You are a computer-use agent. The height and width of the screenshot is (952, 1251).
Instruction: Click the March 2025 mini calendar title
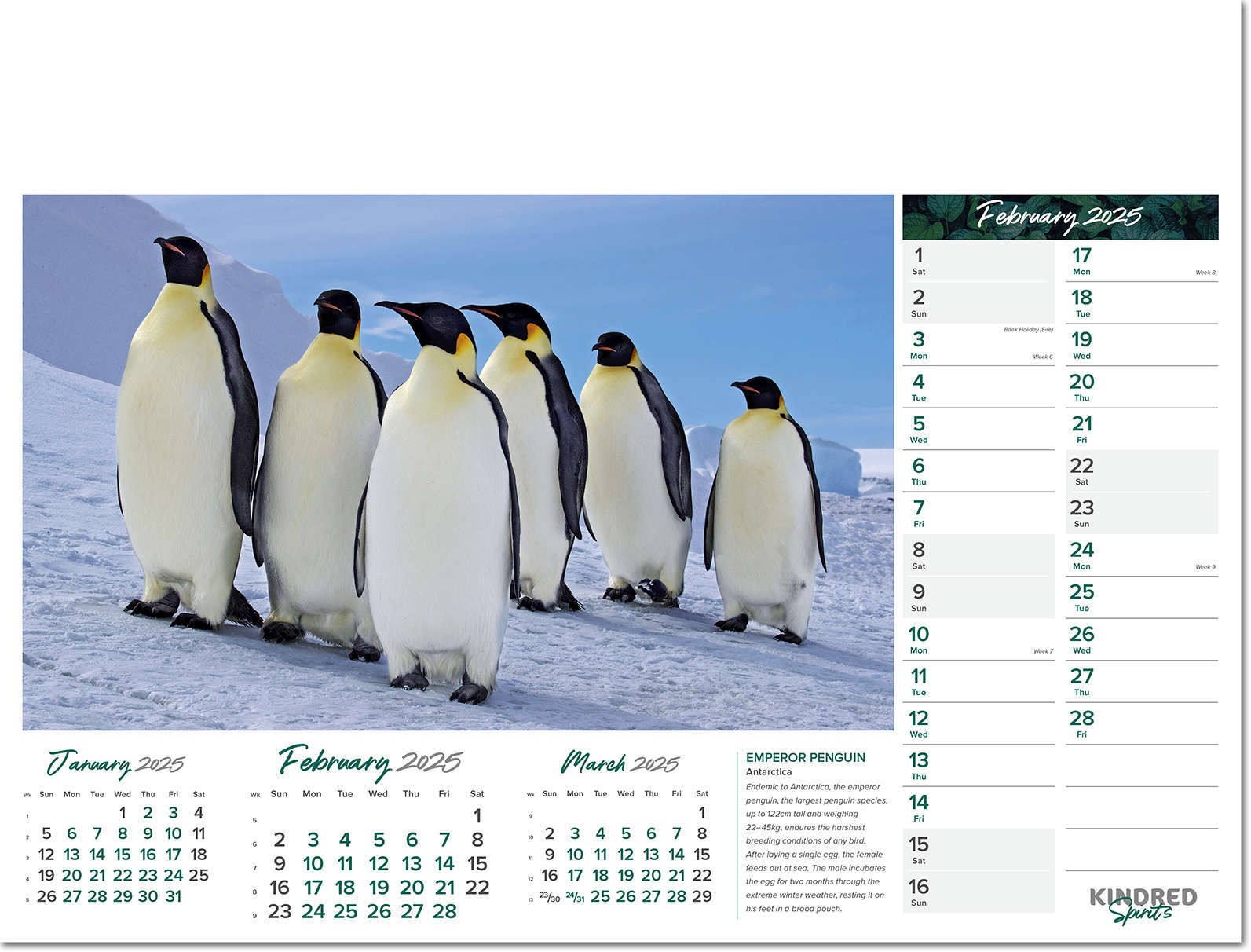(620, 762)
